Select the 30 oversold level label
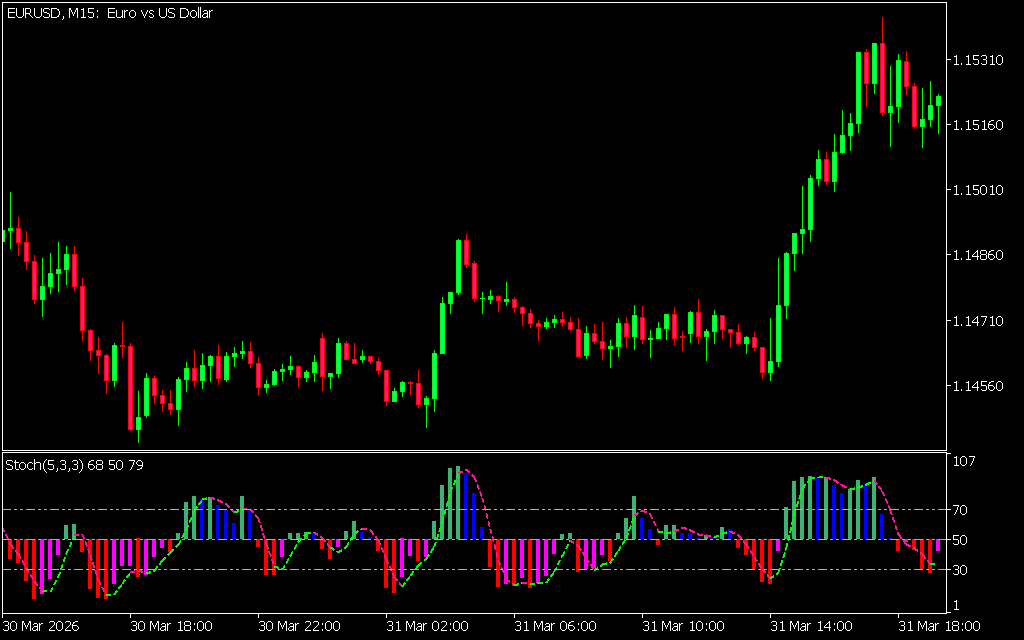 click(961, 570)
